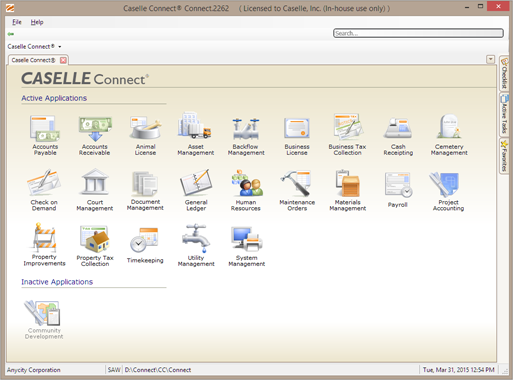Click the D:\Connect\CC\Connect path text

point(158,370)
